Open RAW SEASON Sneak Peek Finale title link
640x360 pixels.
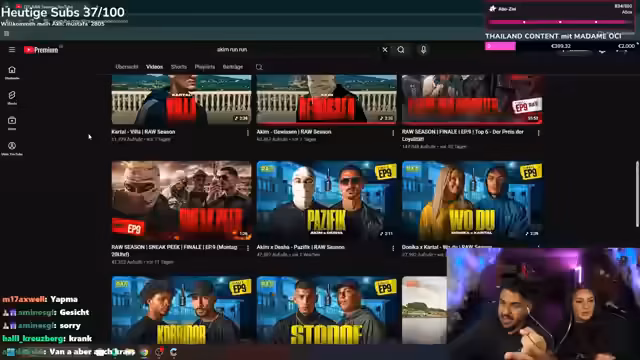point(174,251)
